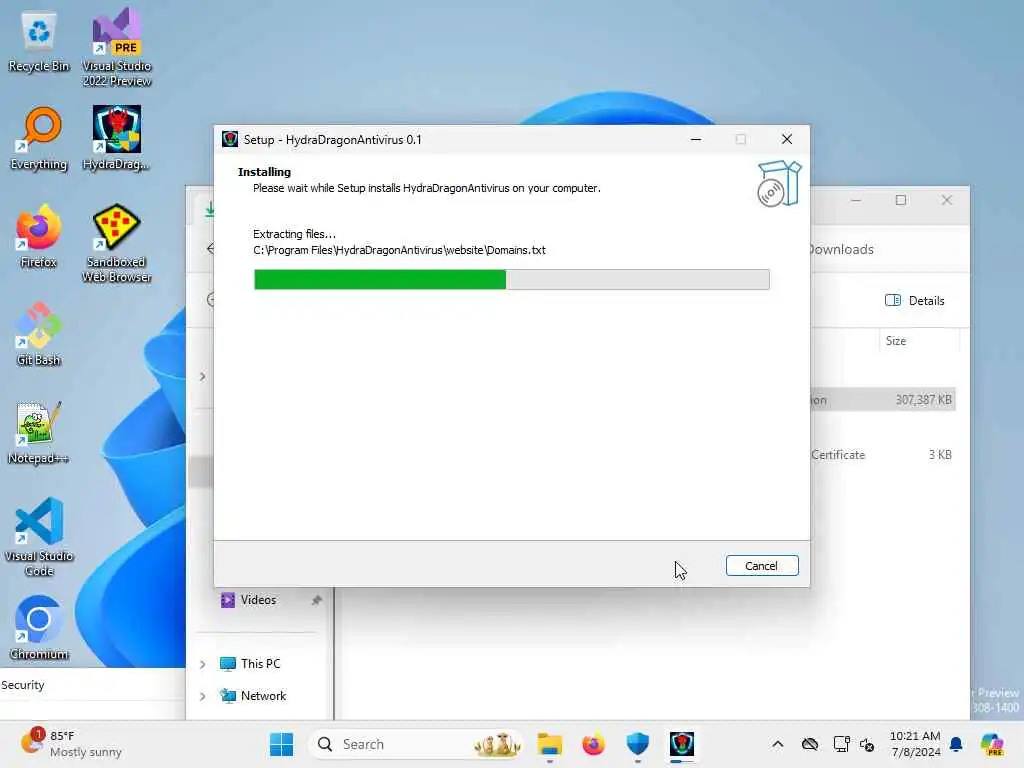Open the Videos folder in Explorer sidebar
Image resolution: width=1024 pixels, height=768 pixels.
(258, 600)
